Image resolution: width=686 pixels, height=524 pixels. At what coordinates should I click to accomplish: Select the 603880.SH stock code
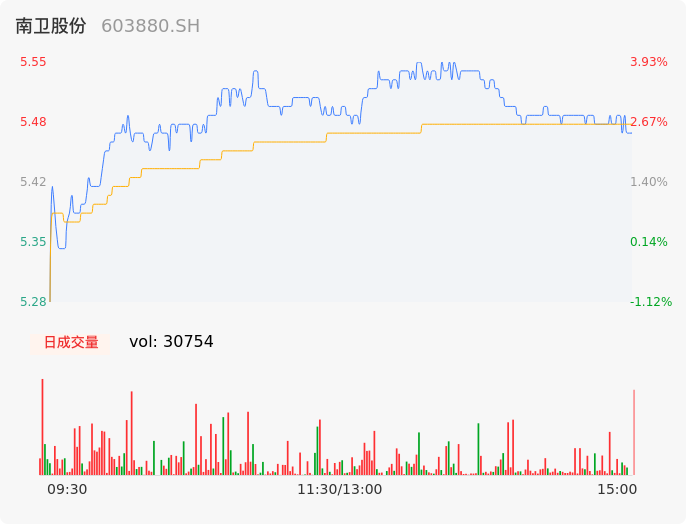tap(150, 26)
